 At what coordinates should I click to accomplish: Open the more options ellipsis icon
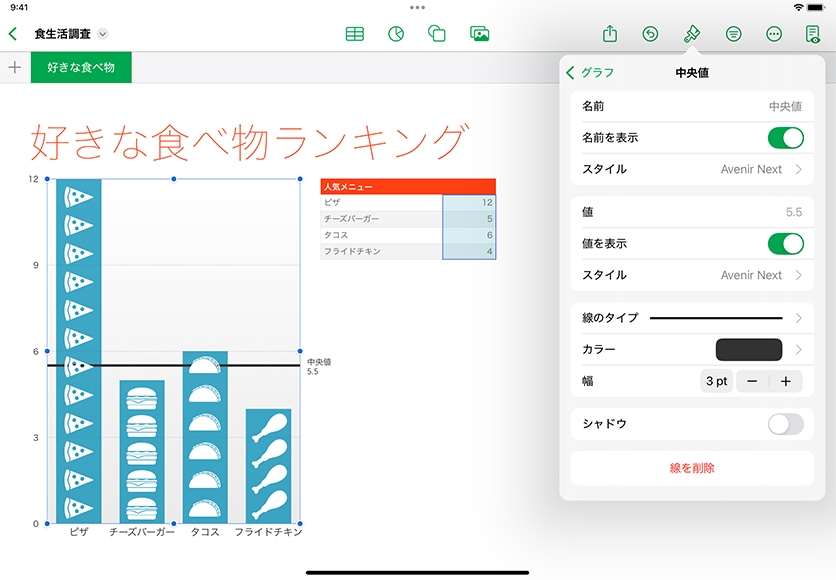[x=773, y=34]
